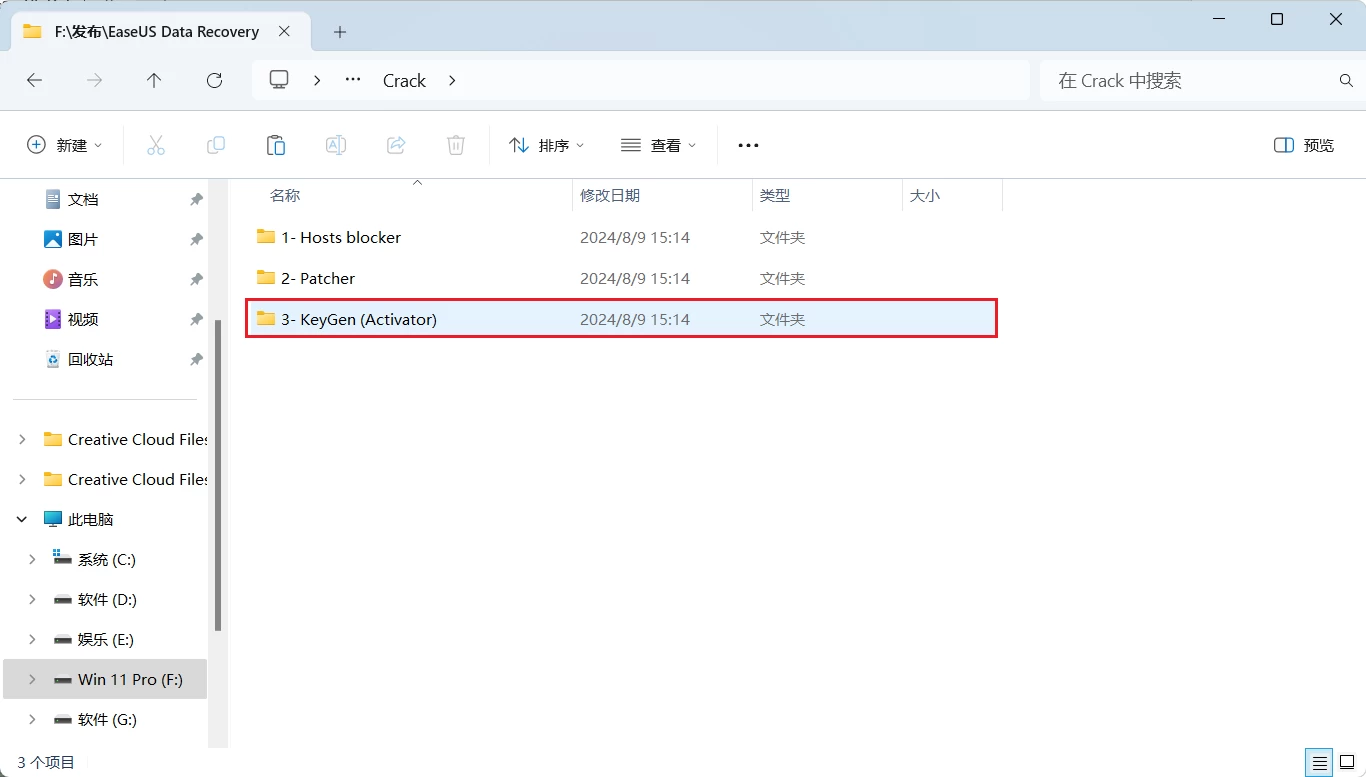Expand the 软件 (D:) drive node
This screenshot has height=777, width=1366.
click(x=33, y=599)
